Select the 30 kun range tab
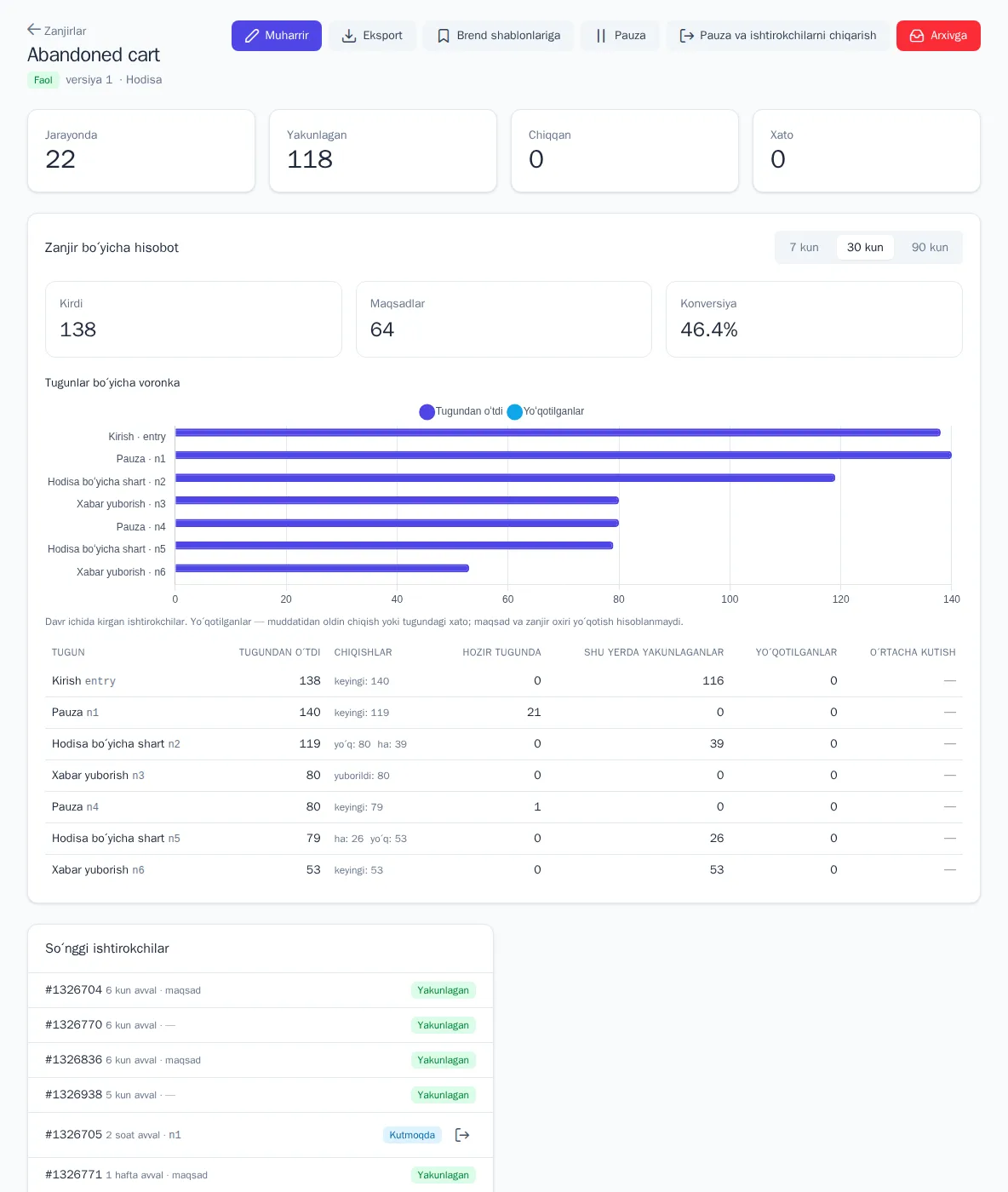This screenshot has width=1008, height=1192. coord(865,247)
